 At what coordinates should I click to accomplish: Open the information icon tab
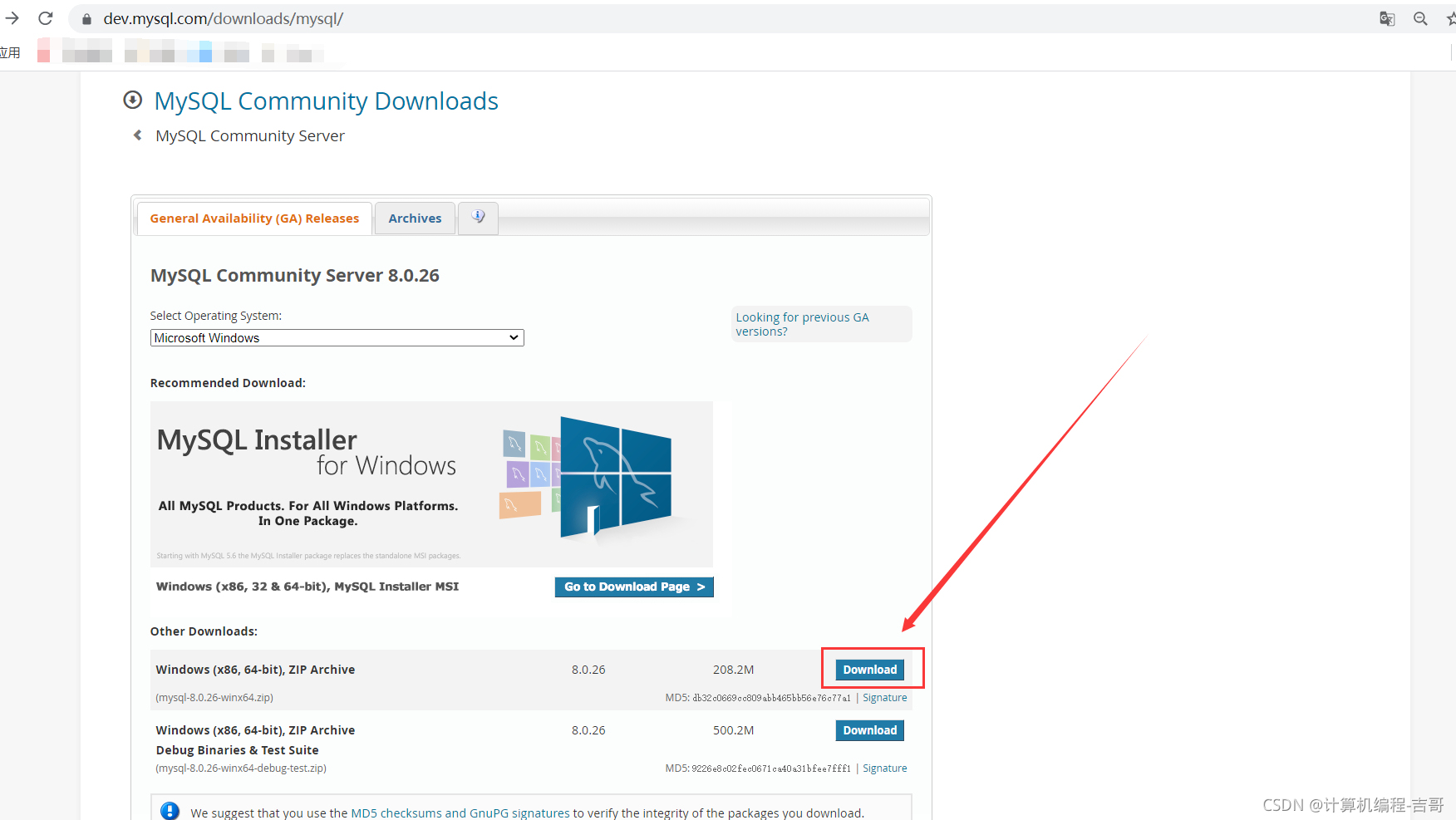pos(478,218)
